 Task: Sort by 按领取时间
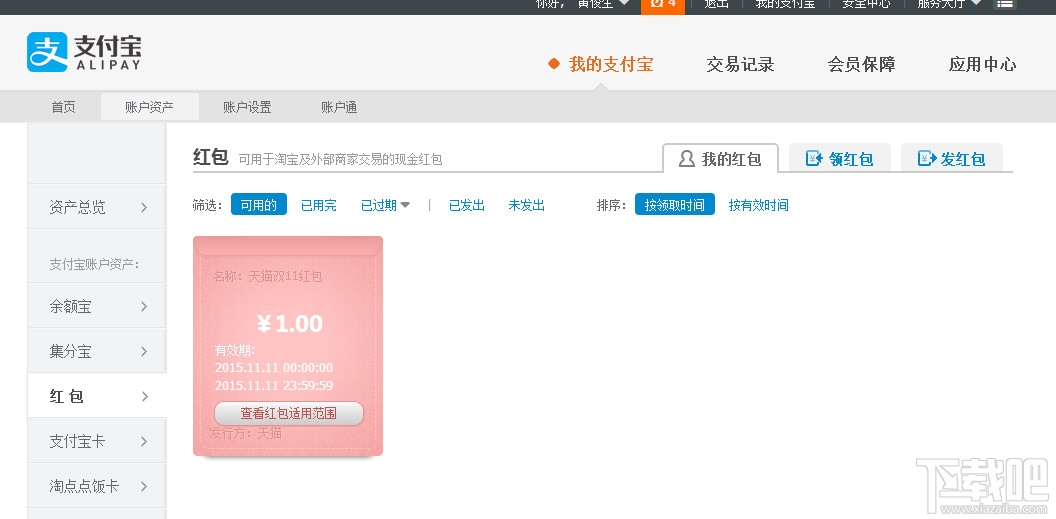click(675, 205)
